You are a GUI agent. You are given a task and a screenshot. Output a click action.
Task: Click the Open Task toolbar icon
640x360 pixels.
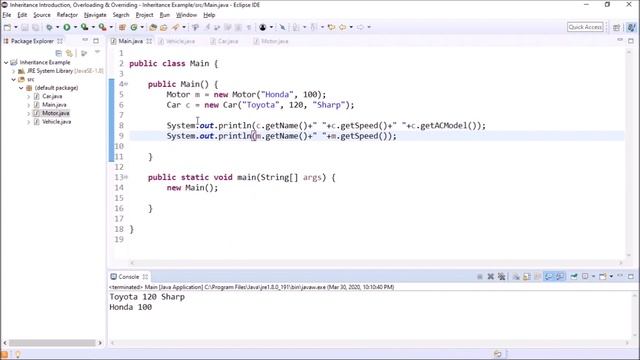[x=164, y=27]
